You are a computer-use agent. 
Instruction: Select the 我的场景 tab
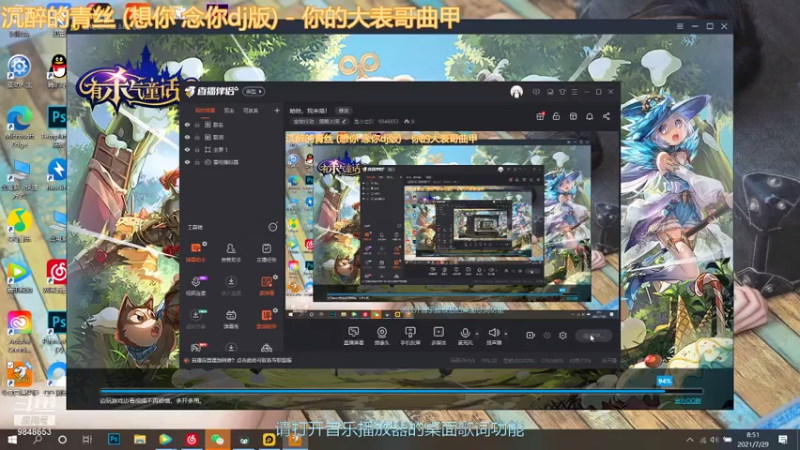click(205, 110)
